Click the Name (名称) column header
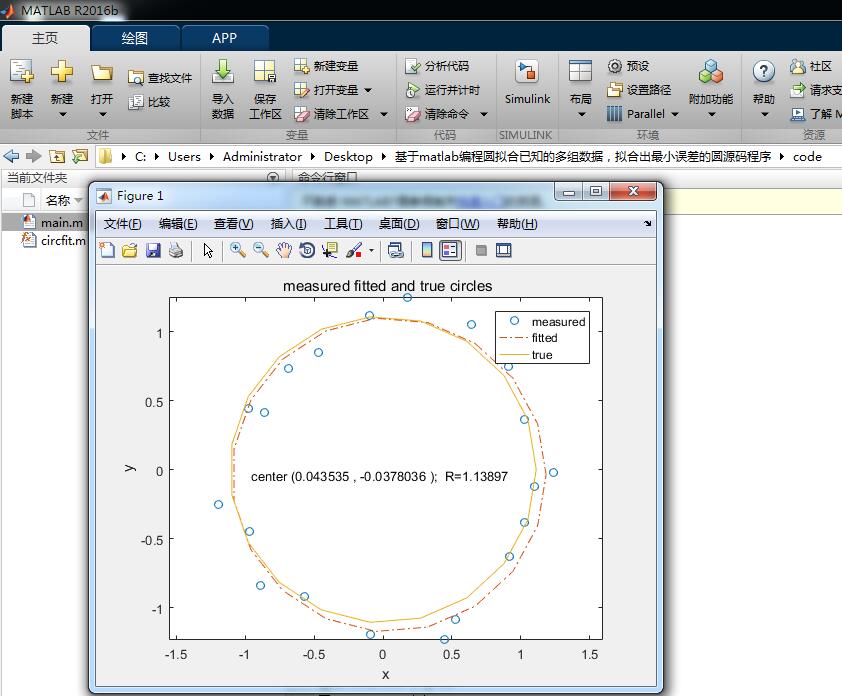The height and width of the screenshot is (696, 842). [x=58, y=200]
